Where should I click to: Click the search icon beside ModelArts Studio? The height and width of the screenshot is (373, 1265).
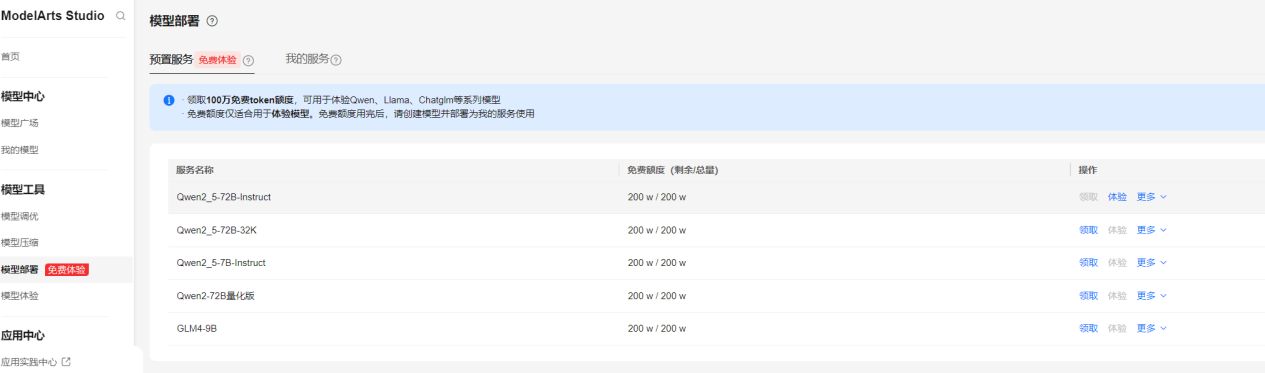pyautogui.click(x=121, y=17)
